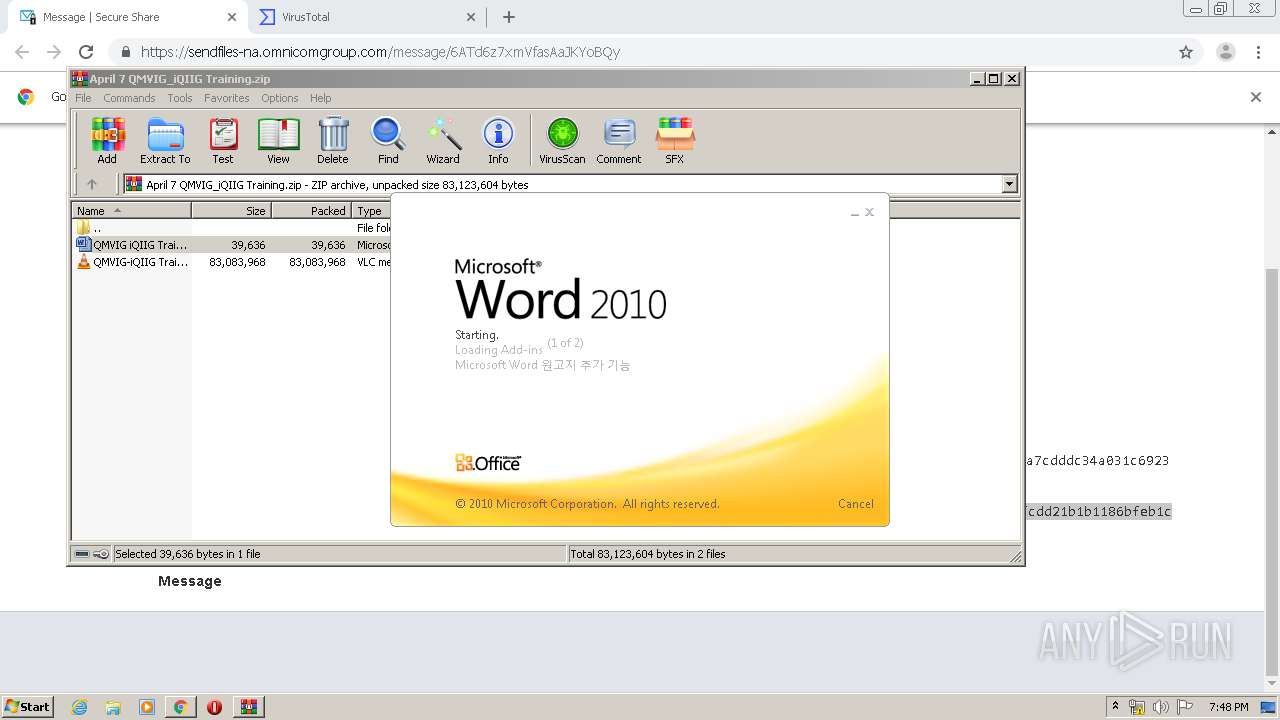Open the Favorites menu
Viewport: 1280px width, 720px height.
[x=227, y=98]
